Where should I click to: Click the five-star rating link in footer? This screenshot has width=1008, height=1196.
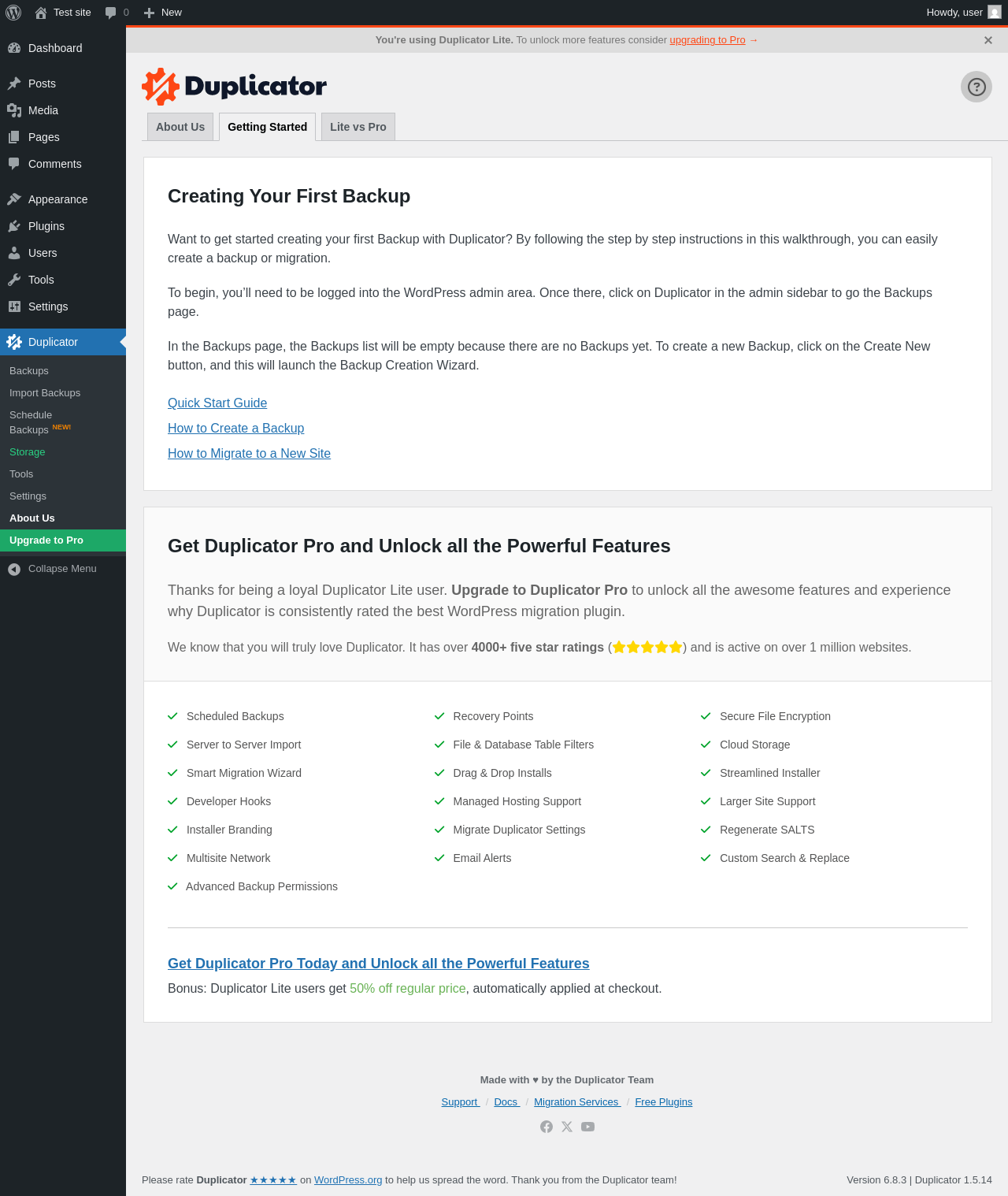[x=272, y=1179]
